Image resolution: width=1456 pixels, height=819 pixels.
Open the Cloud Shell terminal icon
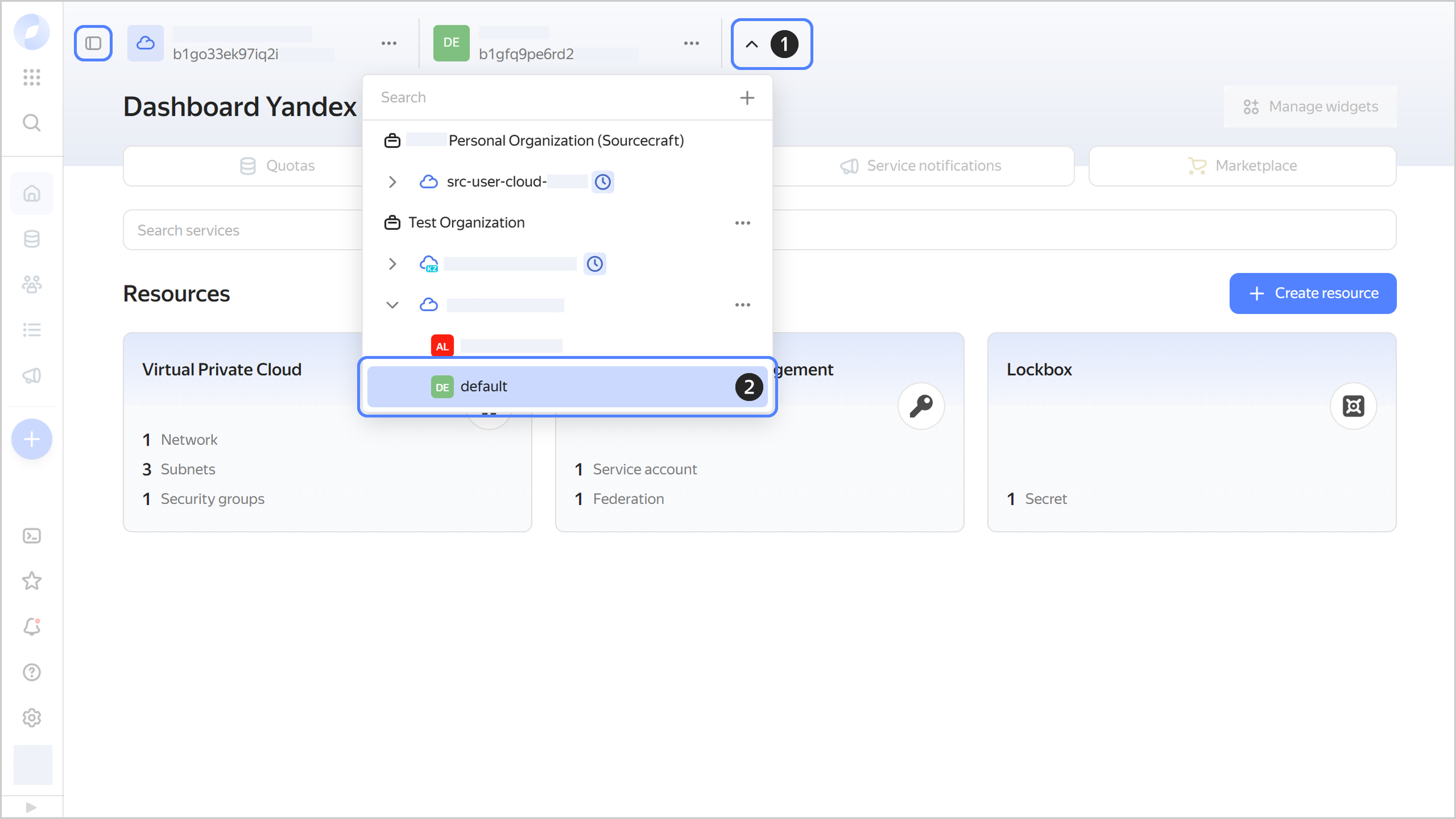tap(32, 536)
